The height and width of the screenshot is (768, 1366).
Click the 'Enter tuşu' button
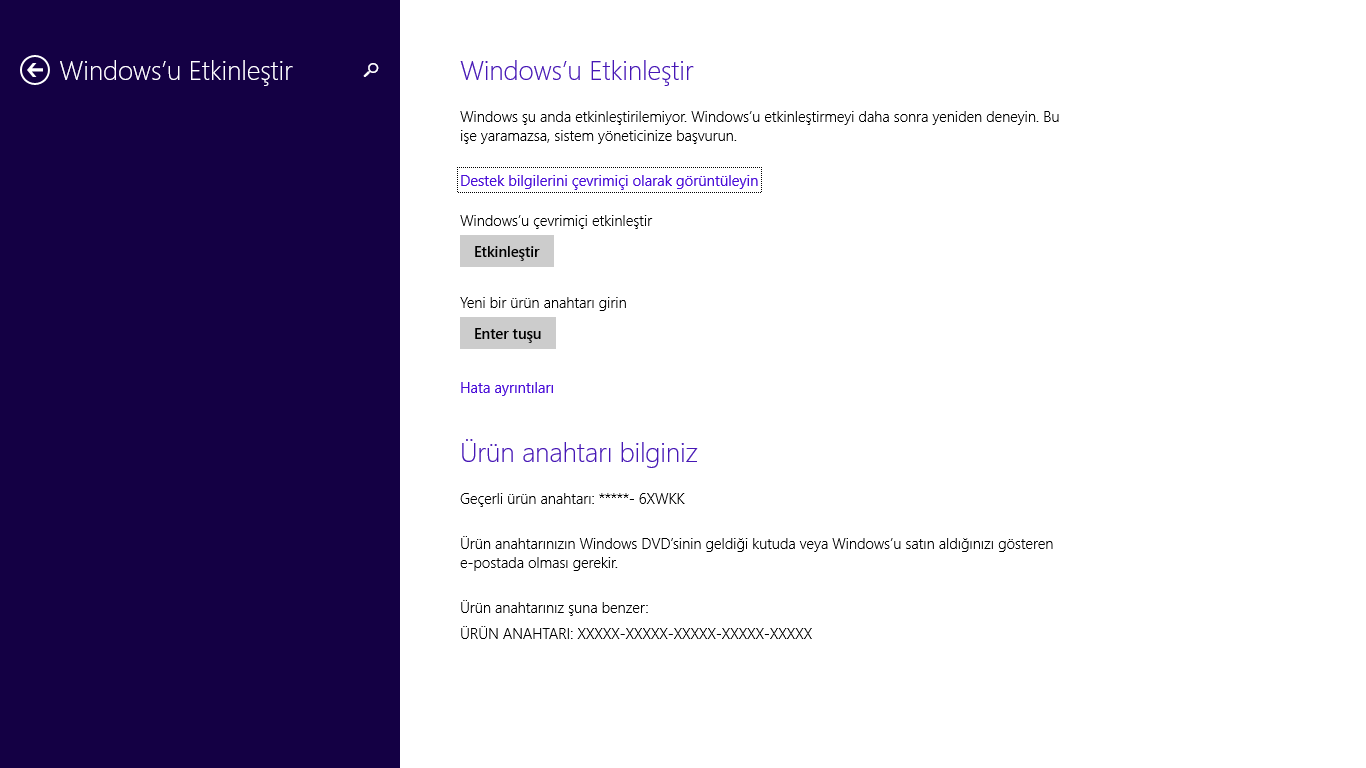tap(508, 333)
